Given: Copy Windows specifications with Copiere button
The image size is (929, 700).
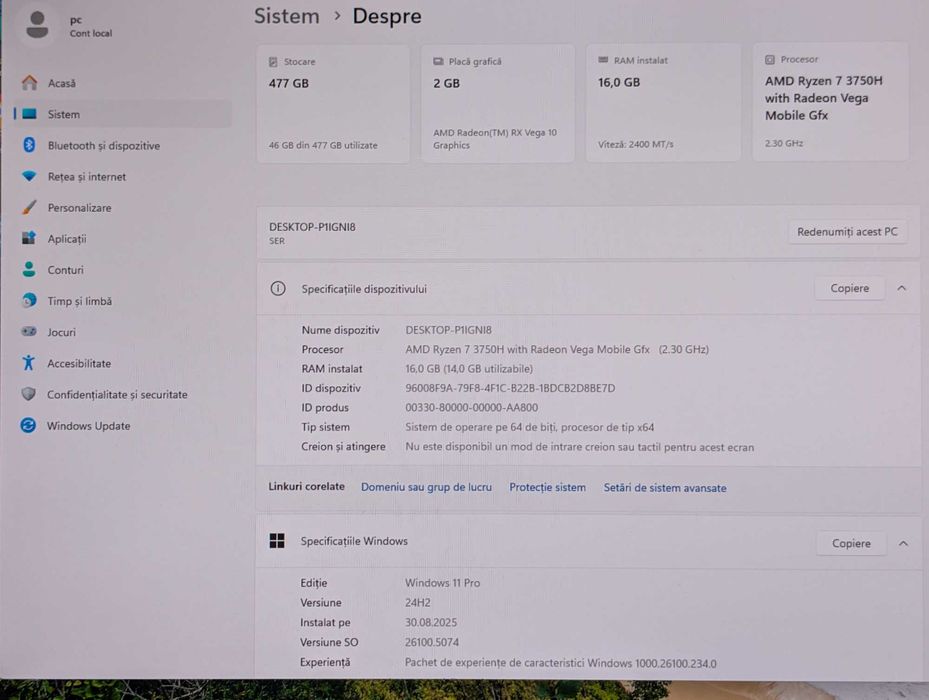Looking at the screenshot, I should (851, 544).
